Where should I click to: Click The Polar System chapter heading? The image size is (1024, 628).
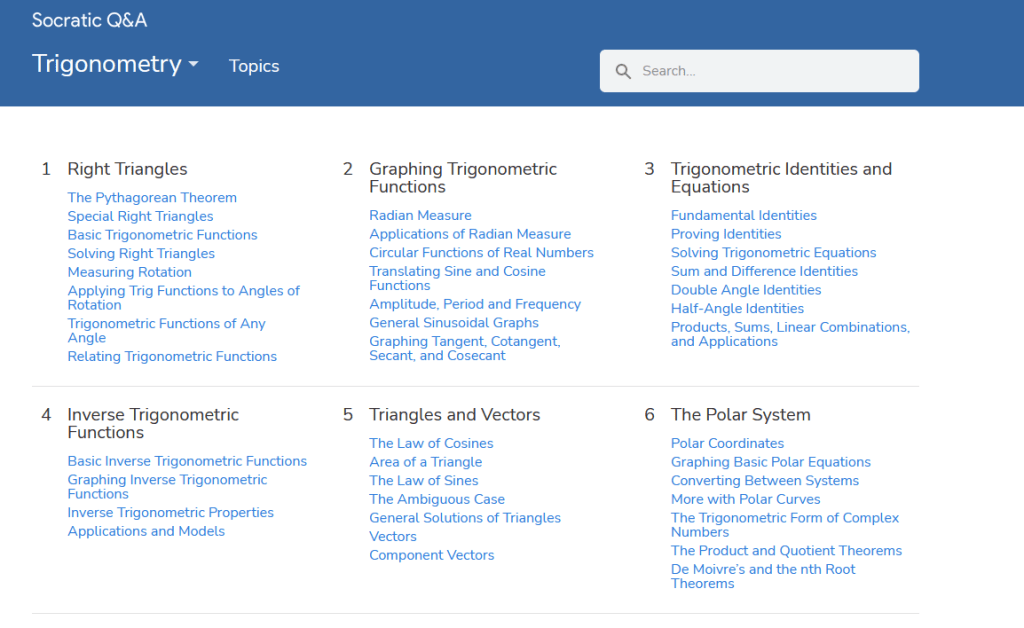pyautogui.click(x=740, y=415)
